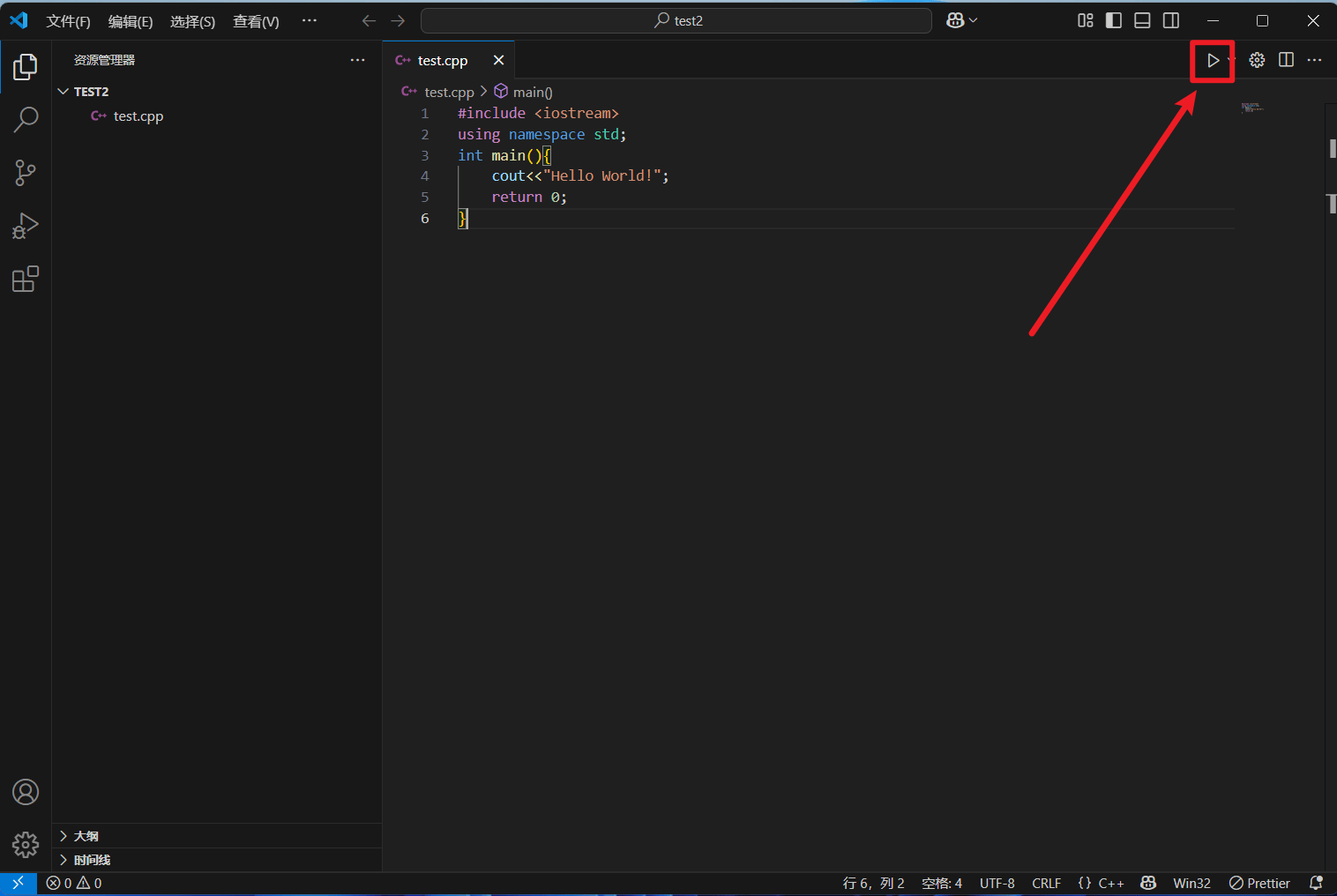This screenshot has height=896, width=1337.
Task: Toggle the primary side bar visibility
Action: (x=1114, y=20)
